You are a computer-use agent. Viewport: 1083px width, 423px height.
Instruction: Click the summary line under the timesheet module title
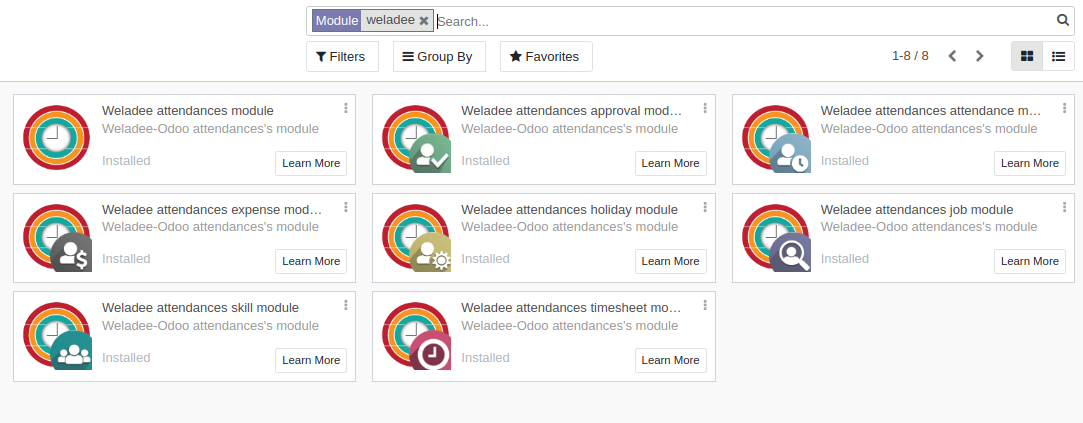pyautogui.click(x=570, y=326)
